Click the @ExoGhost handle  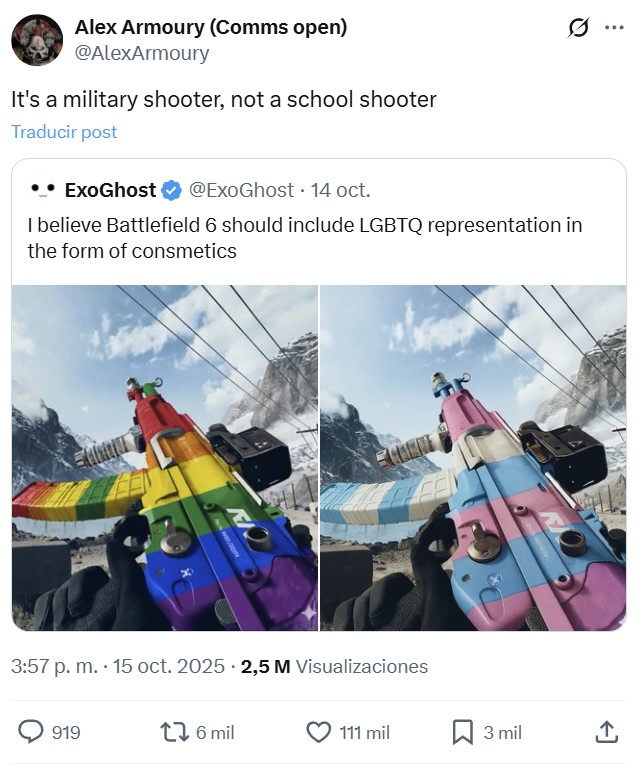(241, 190)
